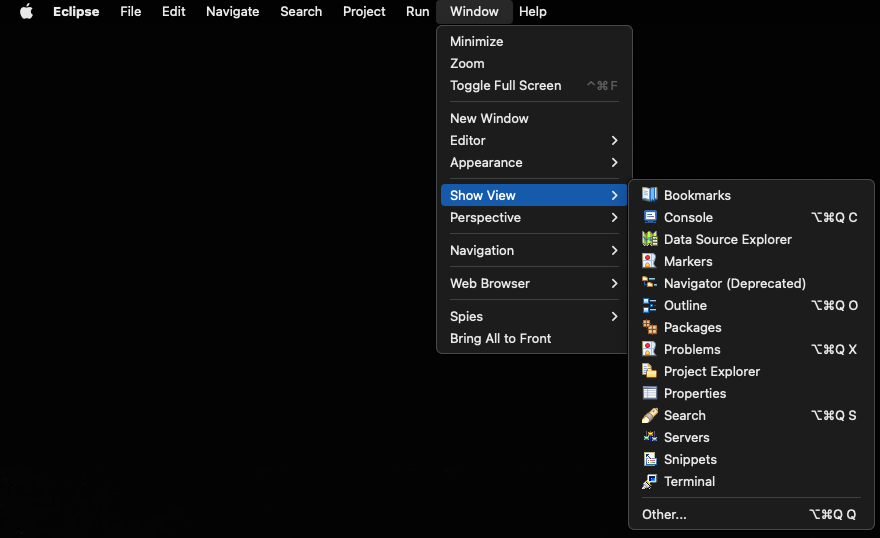The height and width of the screenshot is (538, 880).
Task: Select the Markers view label
Action: (x=688, y=261)
